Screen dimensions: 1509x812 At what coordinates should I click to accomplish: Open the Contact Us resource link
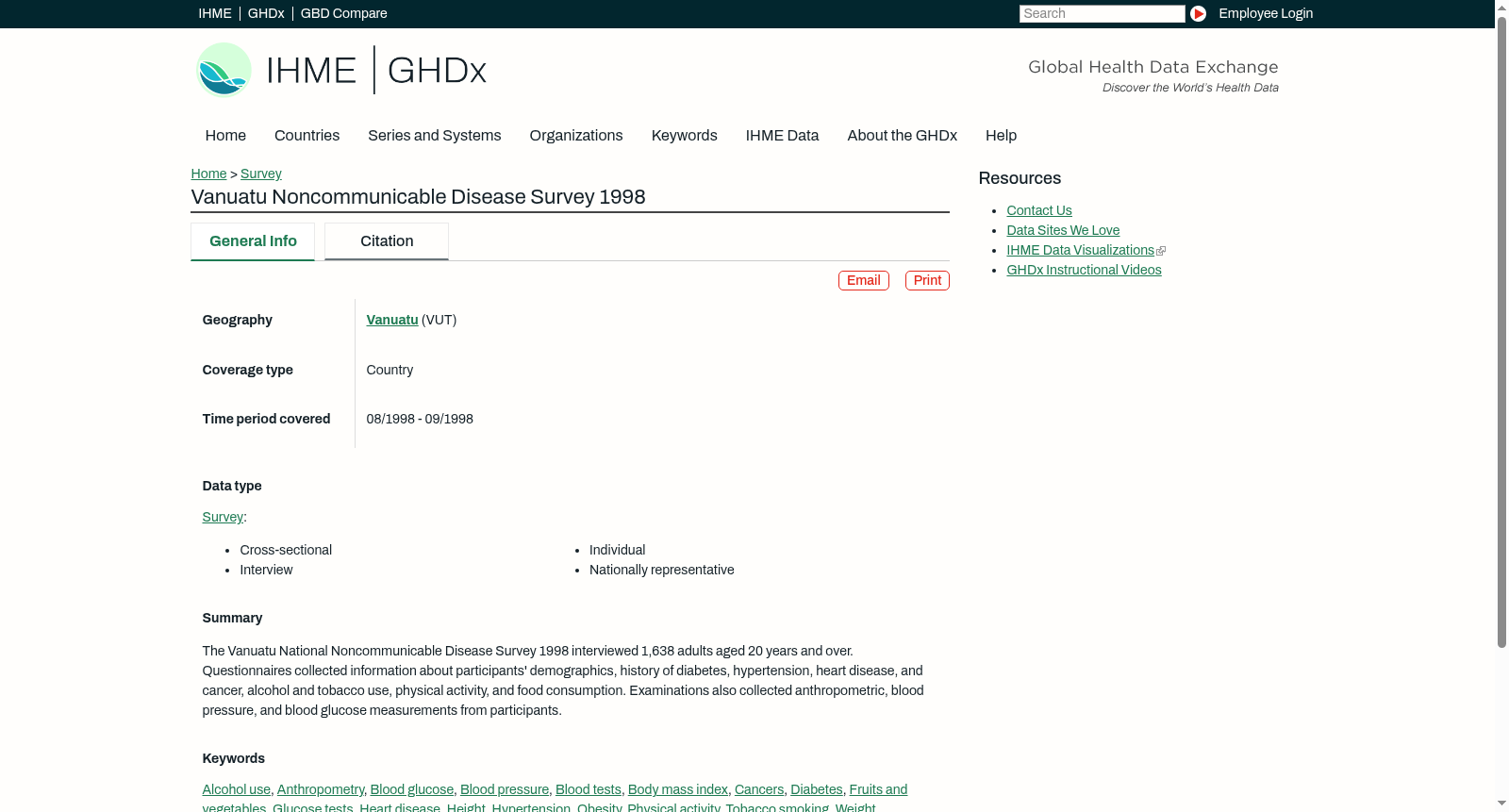1039,210
